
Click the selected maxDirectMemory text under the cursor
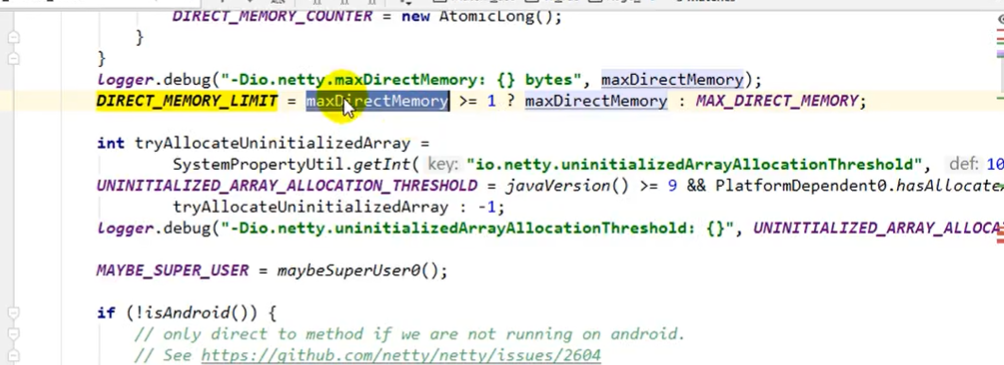point(377,101)
